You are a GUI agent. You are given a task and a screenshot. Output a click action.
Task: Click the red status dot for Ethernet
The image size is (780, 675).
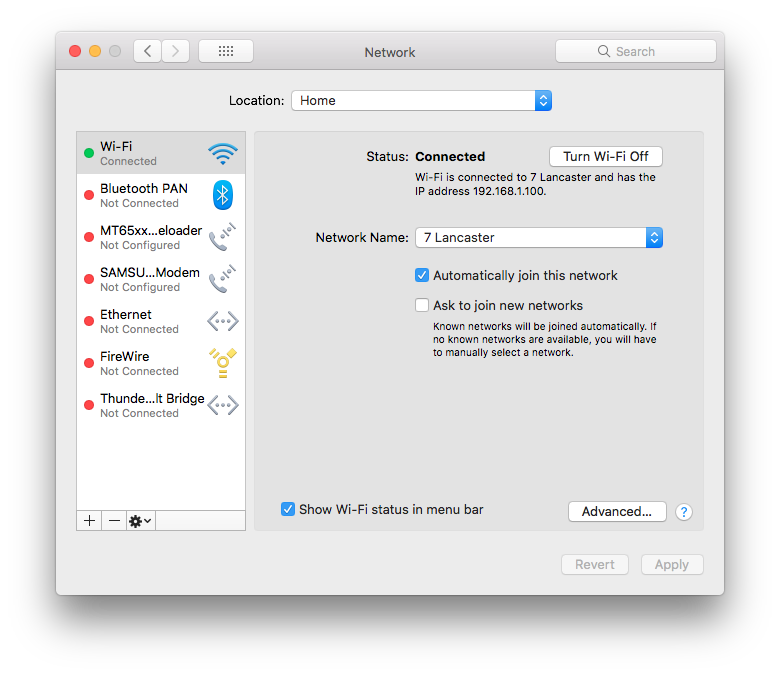(89, 321)
